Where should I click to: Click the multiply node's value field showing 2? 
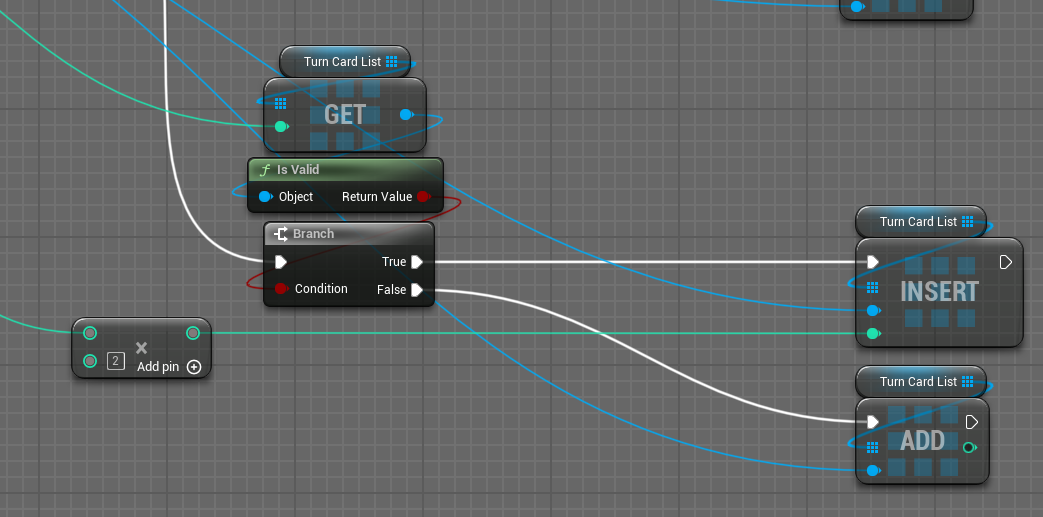tap(116, 361)
